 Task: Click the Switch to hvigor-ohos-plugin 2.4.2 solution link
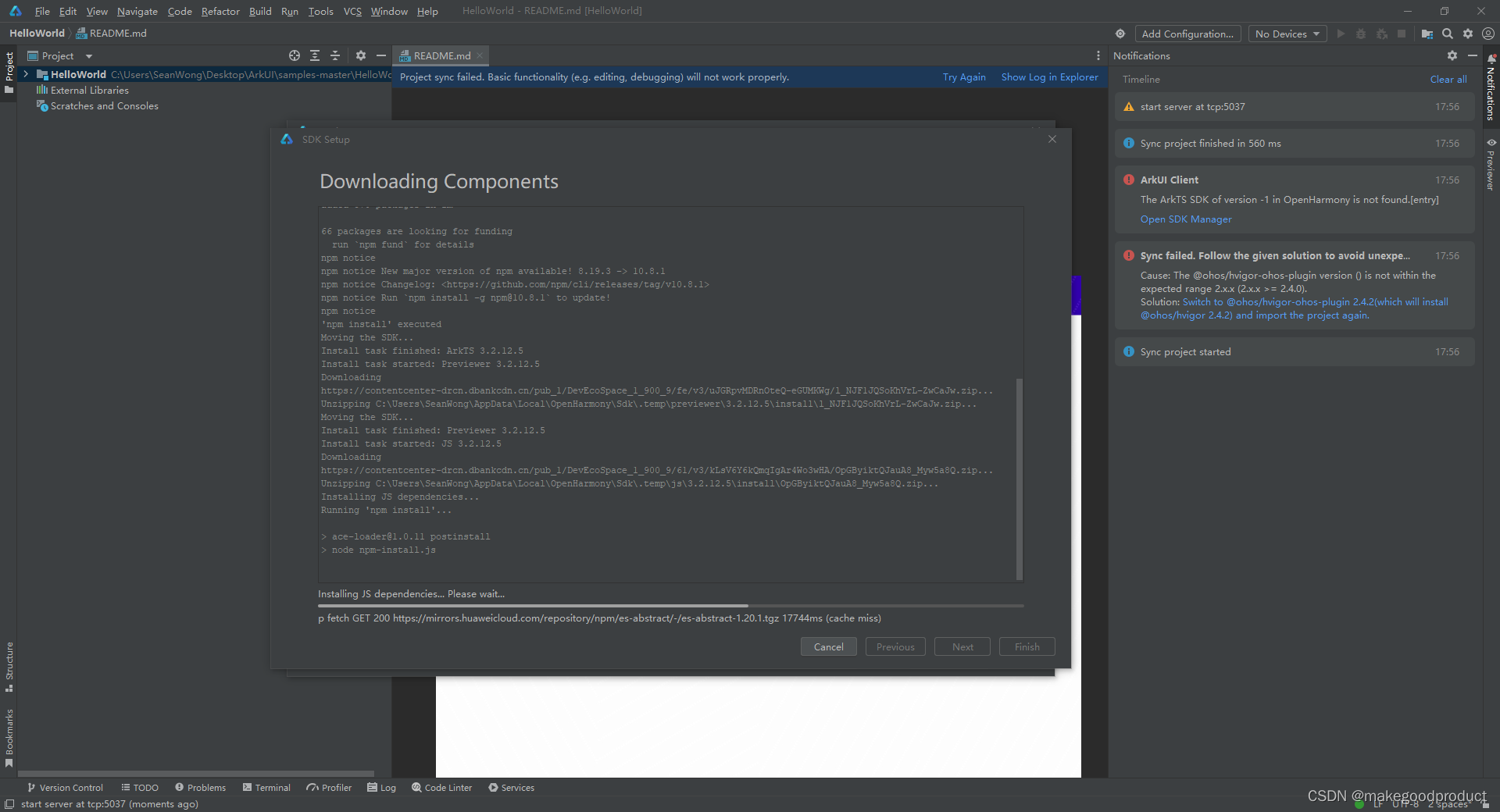1295,308
